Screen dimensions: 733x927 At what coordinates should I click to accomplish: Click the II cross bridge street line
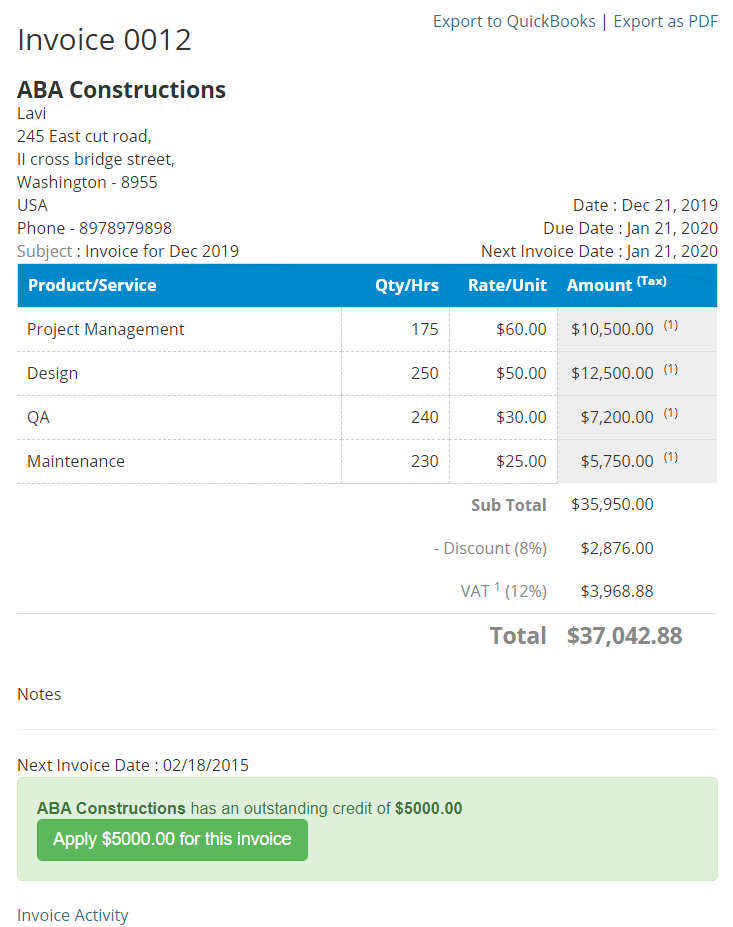coord(96,160)
